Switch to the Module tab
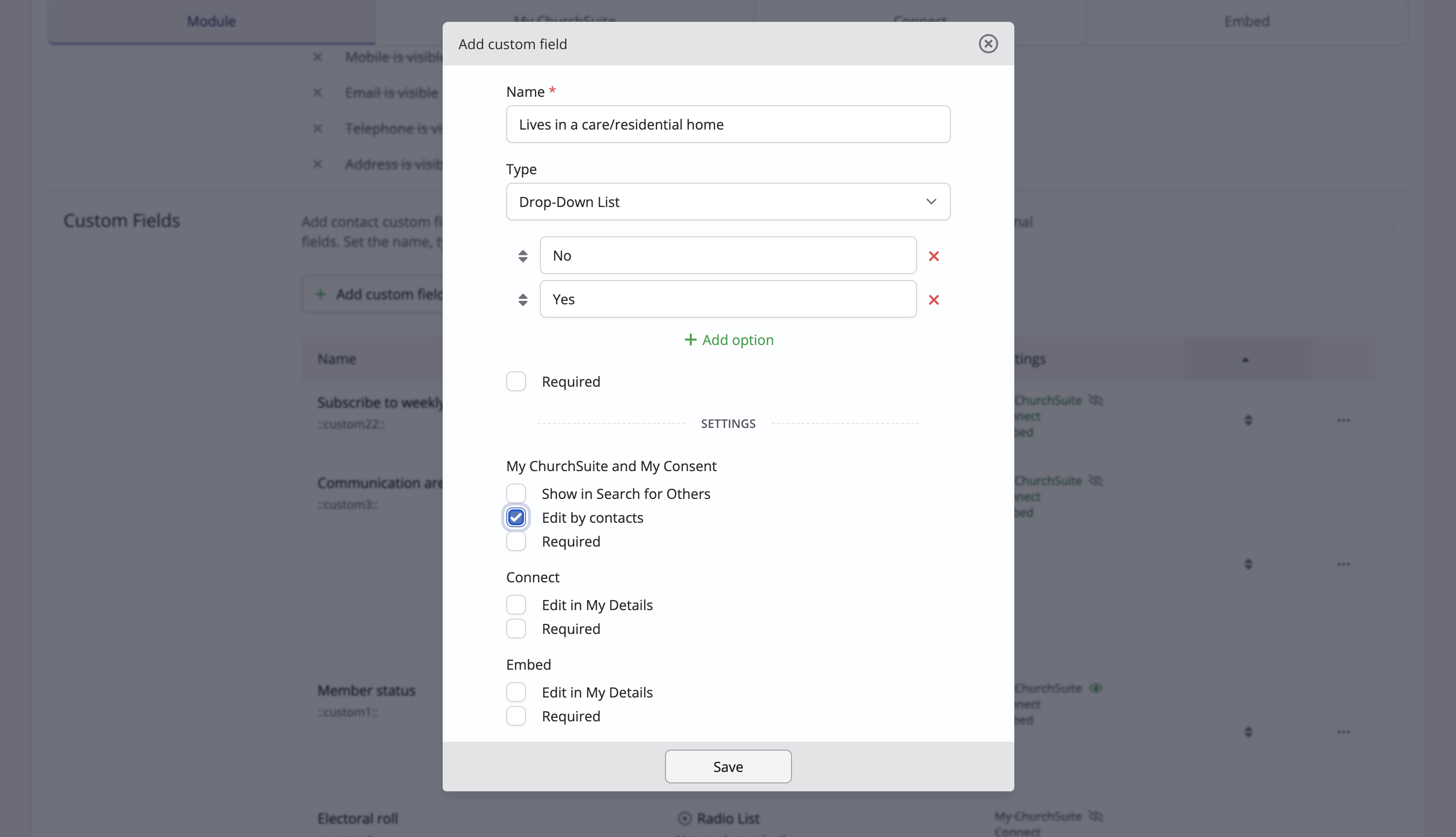This screenshot has height=837, width=1456. [x=211, y=21]
